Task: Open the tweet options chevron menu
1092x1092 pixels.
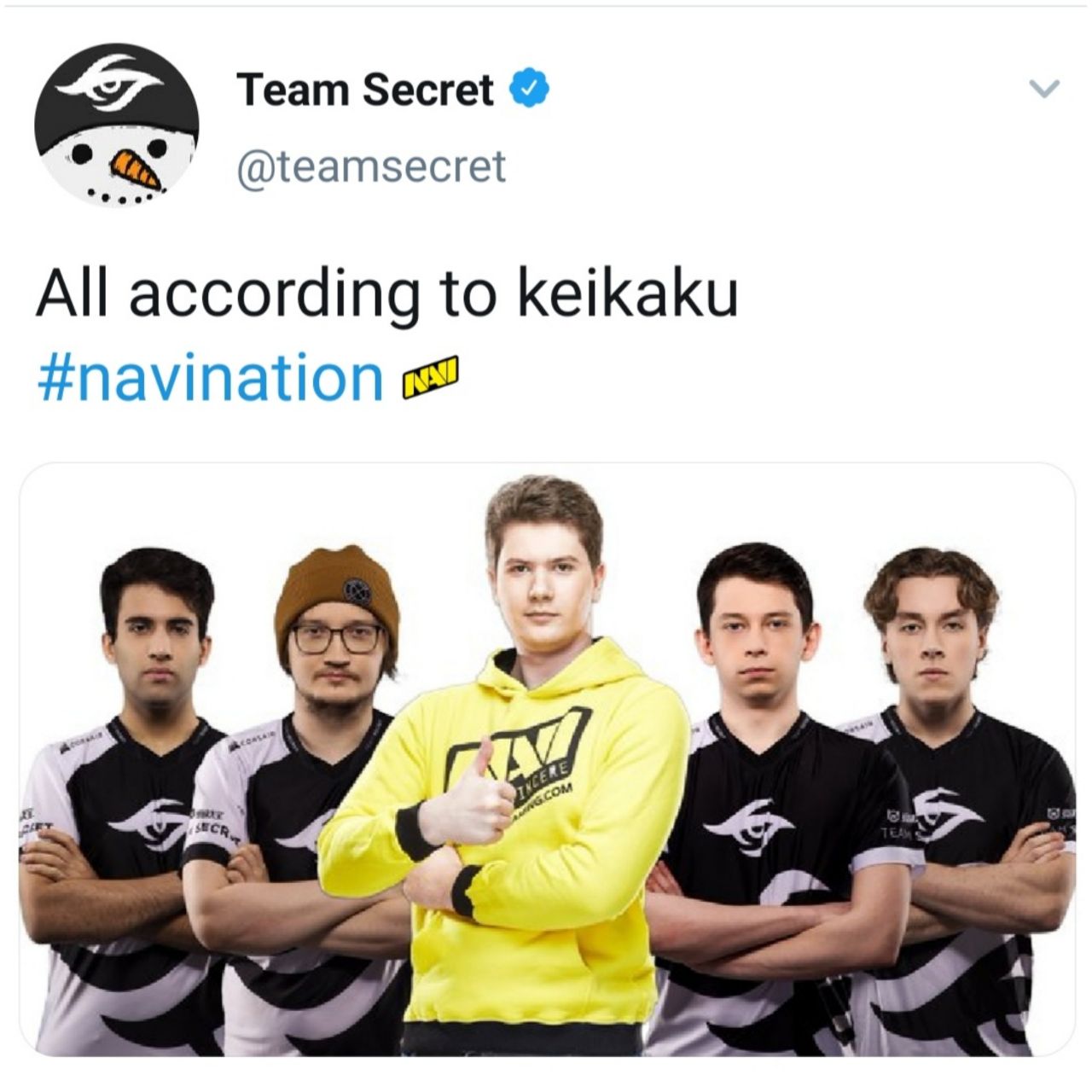Action: (1044, 88)
